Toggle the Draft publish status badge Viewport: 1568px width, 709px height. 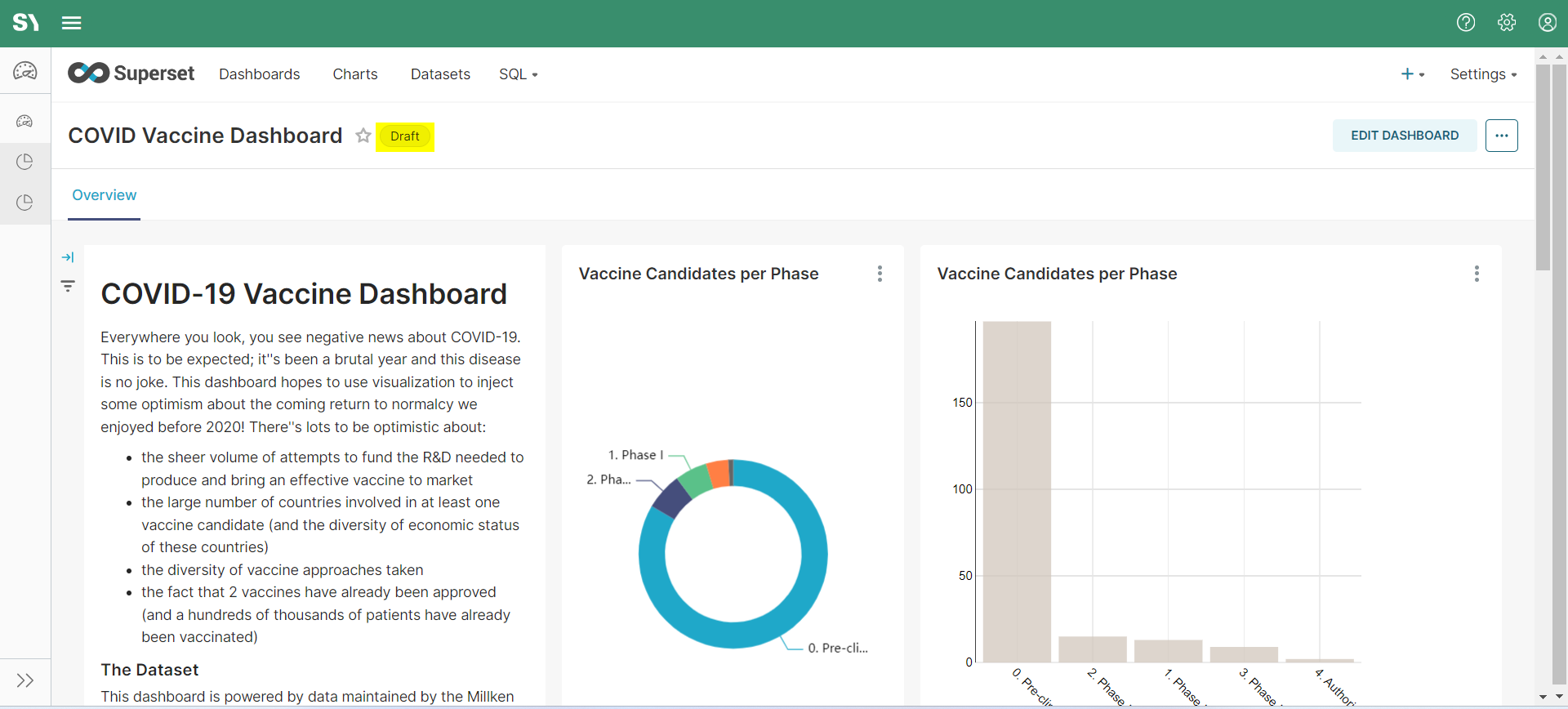tap(405, 136)
